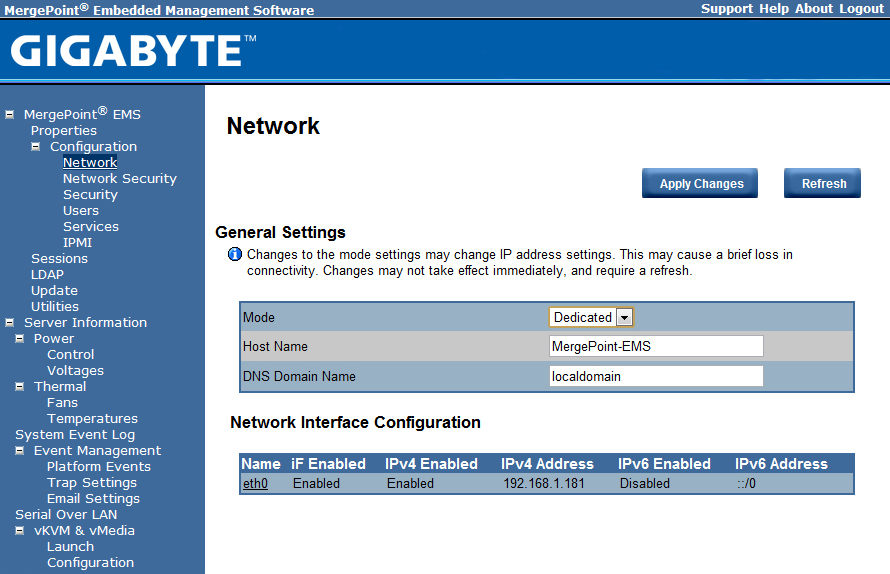Collapse the MergePoint EMS tree node
The height and width of the screenshot is (574, 890).
(x=10, y=114)
